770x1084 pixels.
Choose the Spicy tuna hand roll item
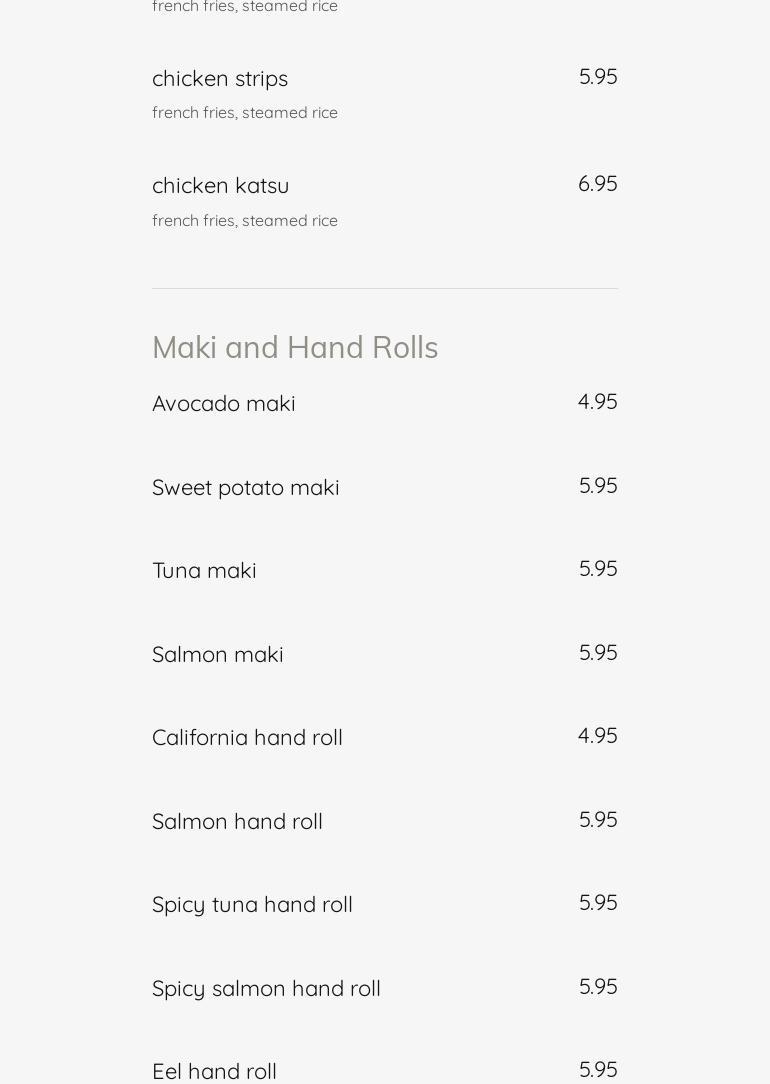coord(252,904)
